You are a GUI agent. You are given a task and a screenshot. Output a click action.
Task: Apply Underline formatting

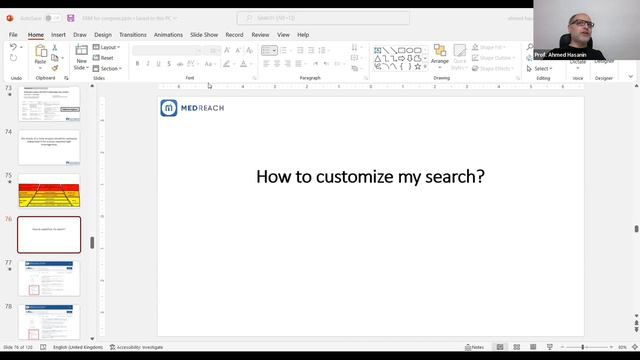click(158, 64)
